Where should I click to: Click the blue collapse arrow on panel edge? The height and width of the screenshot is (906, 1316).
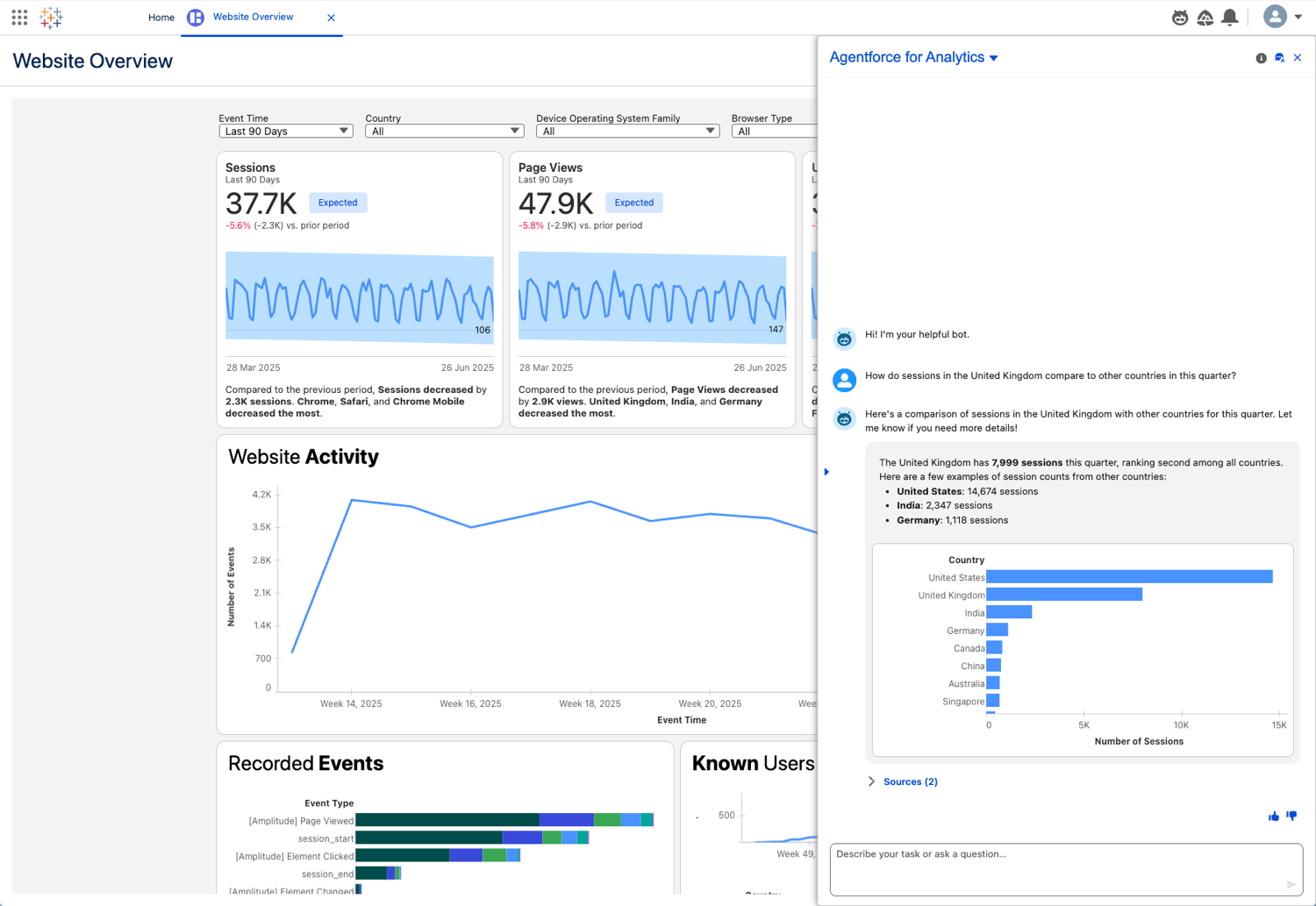pos(826,472)
